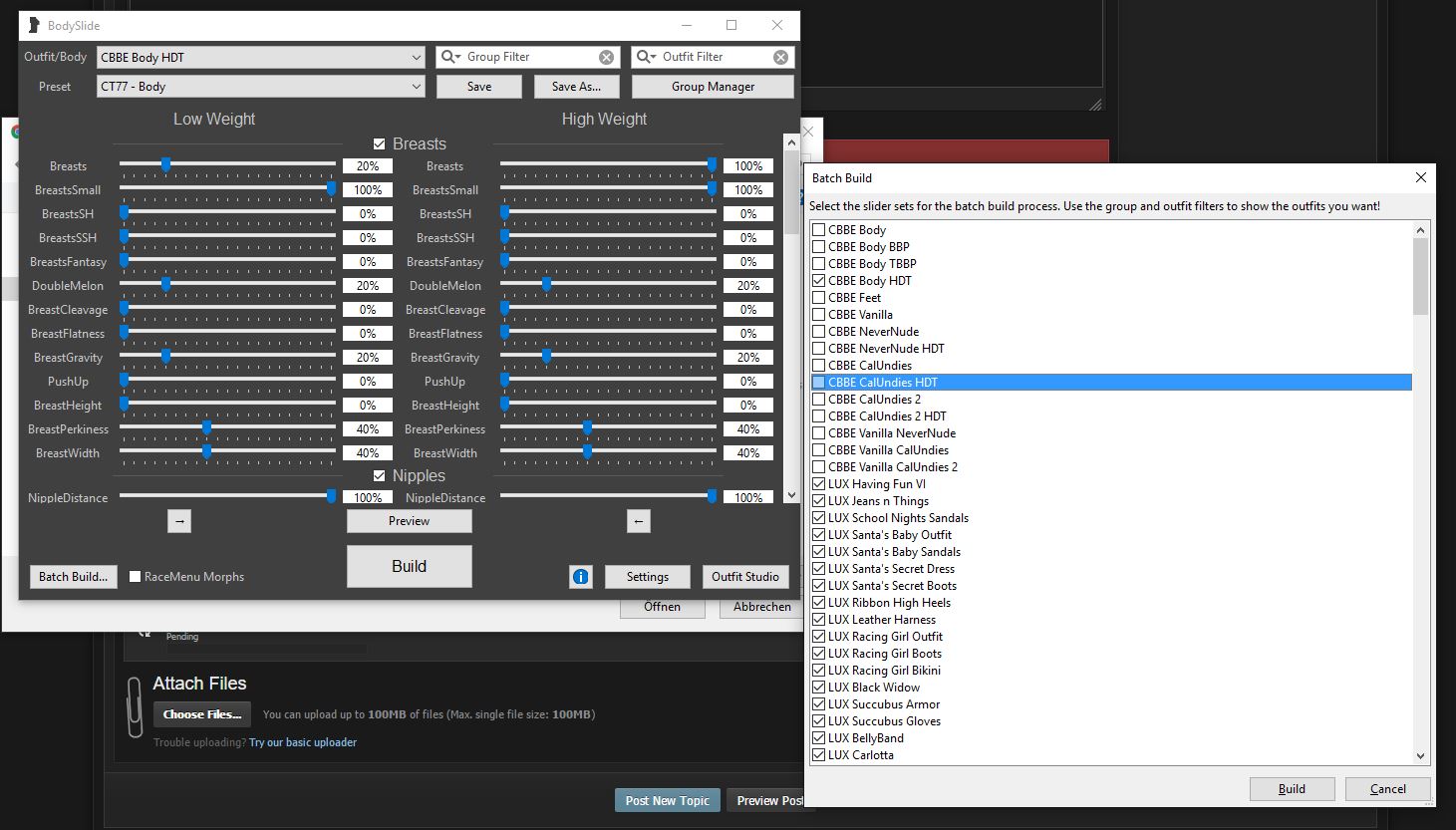1456x830 pixels.
Task: Click the paperclip Attach Files icon
Action: [135, 705]
